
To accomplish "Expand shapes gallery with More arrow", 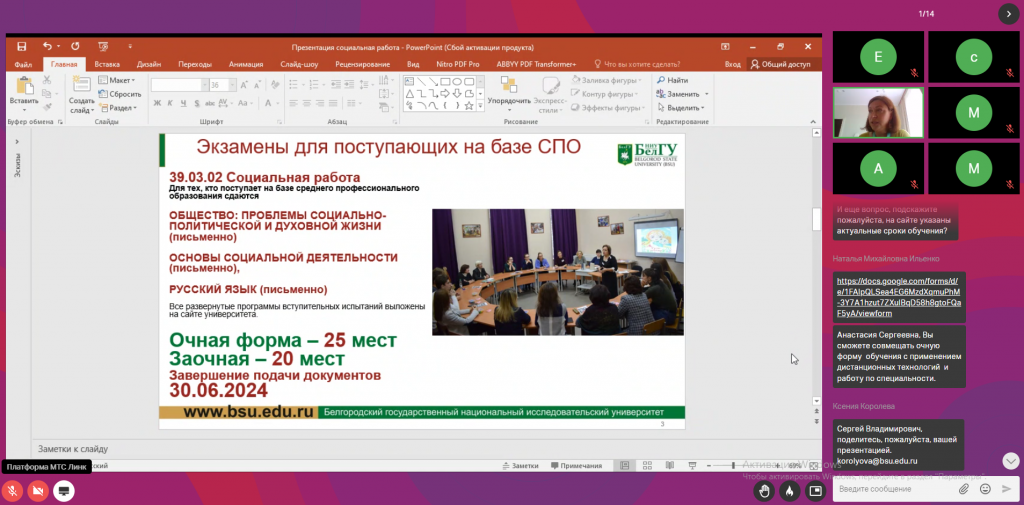I will click(481, 106).
